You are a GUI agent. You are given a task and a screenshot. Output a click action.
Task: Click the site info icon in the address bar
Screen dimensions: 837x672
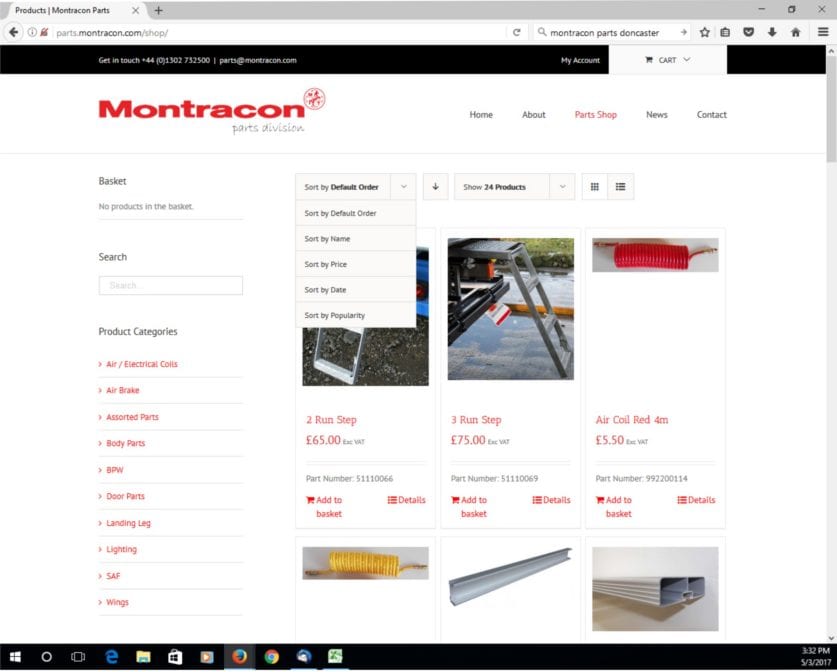[x=32, y=33]
